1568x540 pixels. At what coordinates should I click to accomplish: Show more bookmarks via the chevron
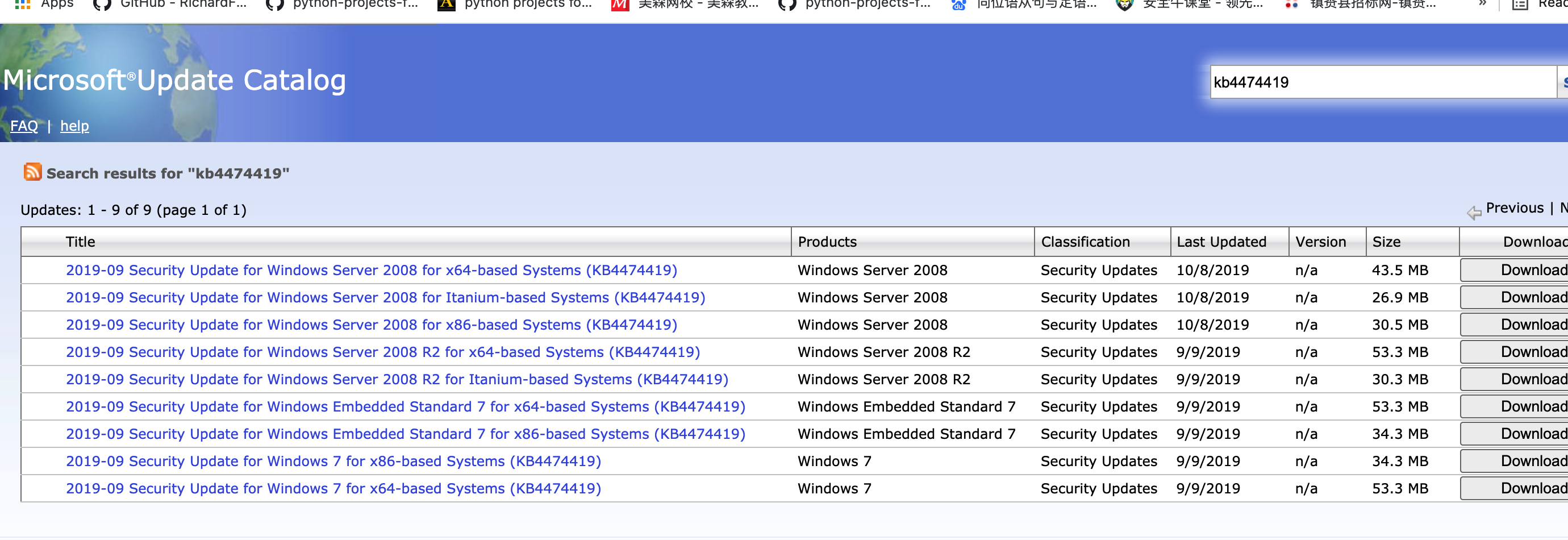point(1483,3)
